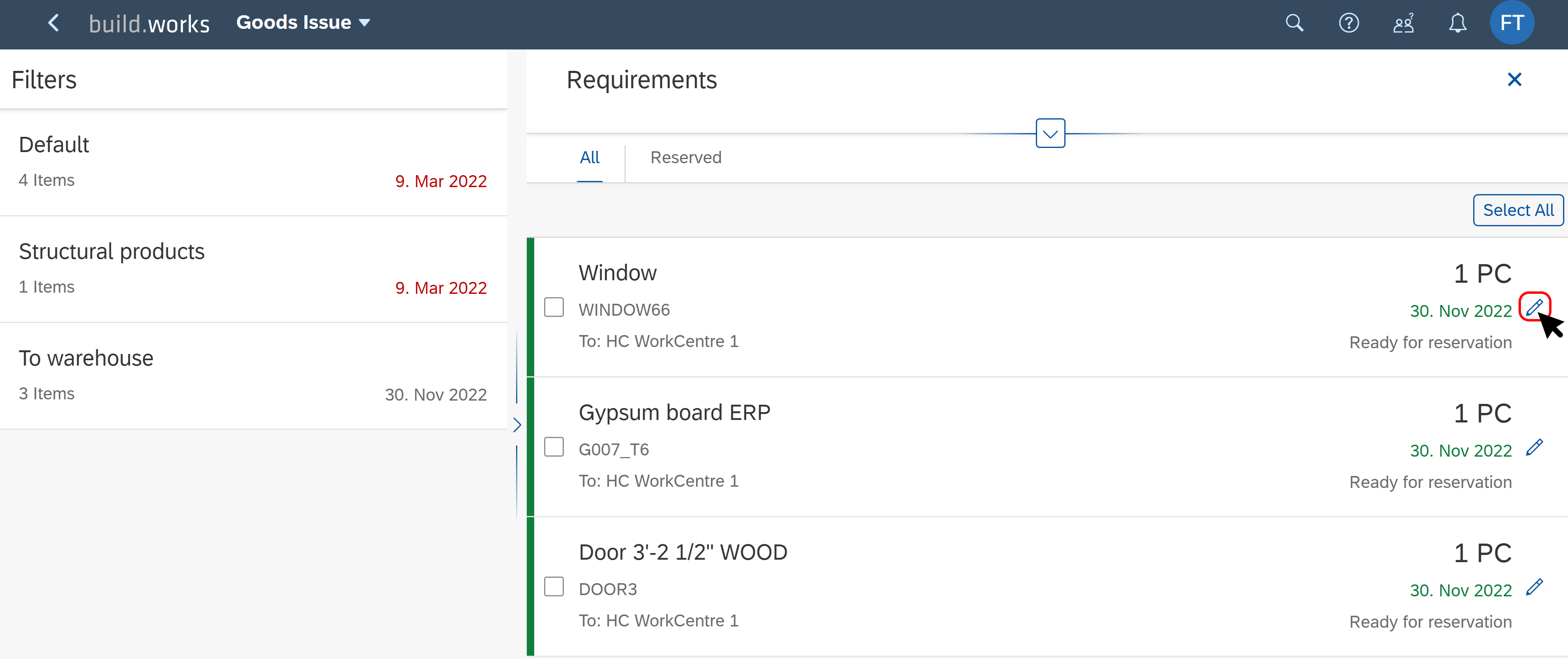The image size is (1568, 659).
Task: Select the To warehouse filter
Action: [x=253, y=377]
